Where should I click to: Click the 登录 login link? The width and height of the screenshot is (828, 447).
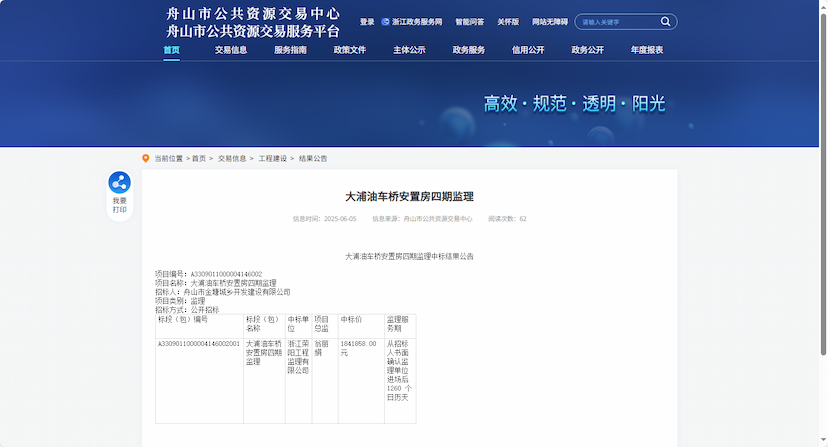click(367, 22)
